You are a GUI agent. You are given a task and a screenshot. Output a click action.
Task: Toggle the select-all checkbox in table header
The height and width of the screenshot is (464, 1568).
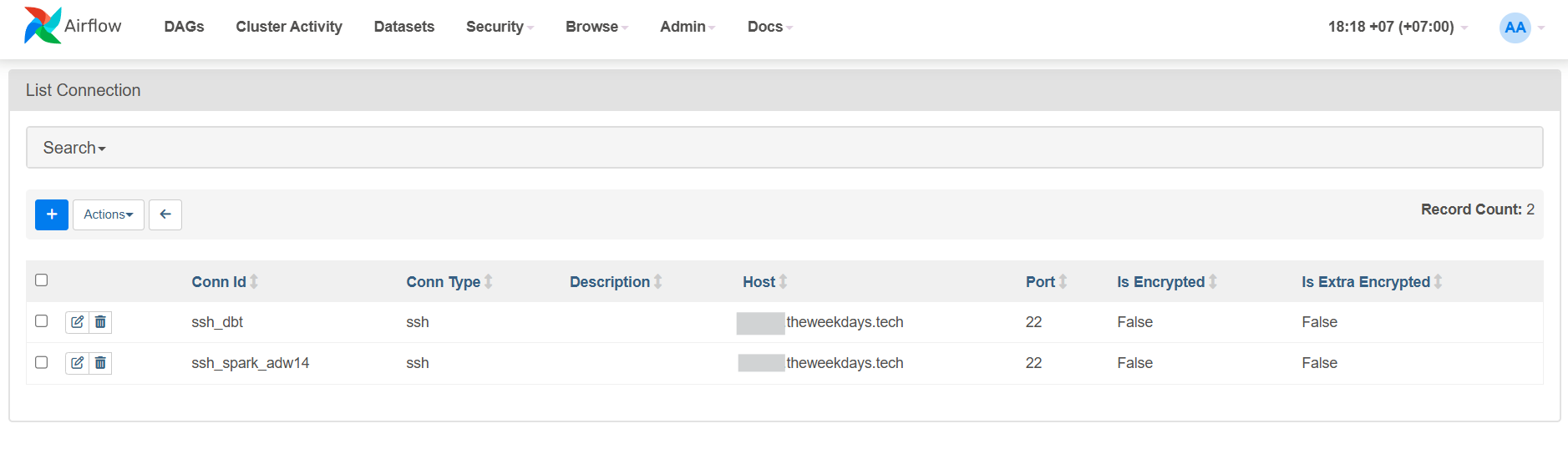coord(42,280)
